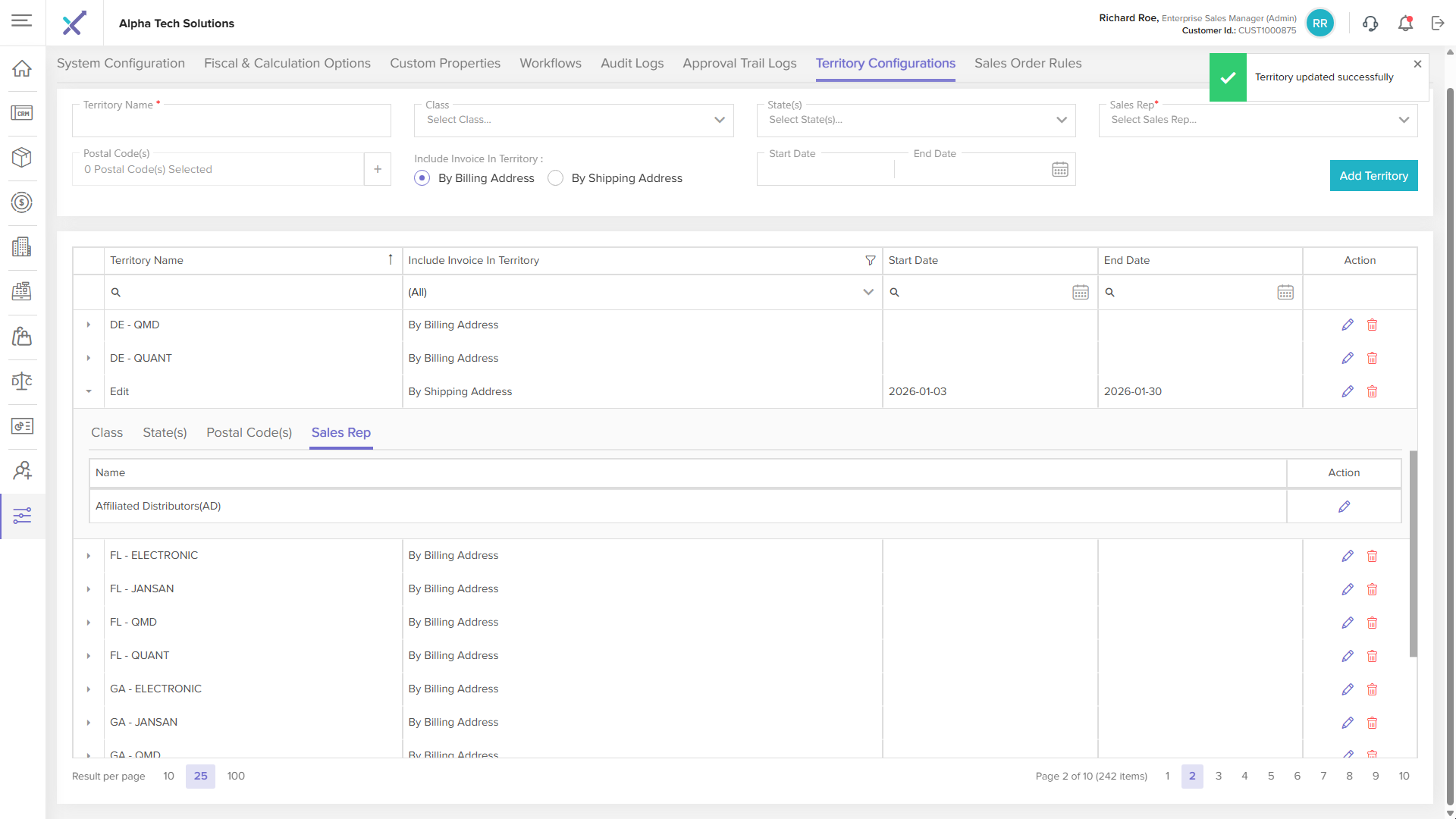Edit the FL - JANSAN territory row

pyautogui.click(x=1347, y=589)
